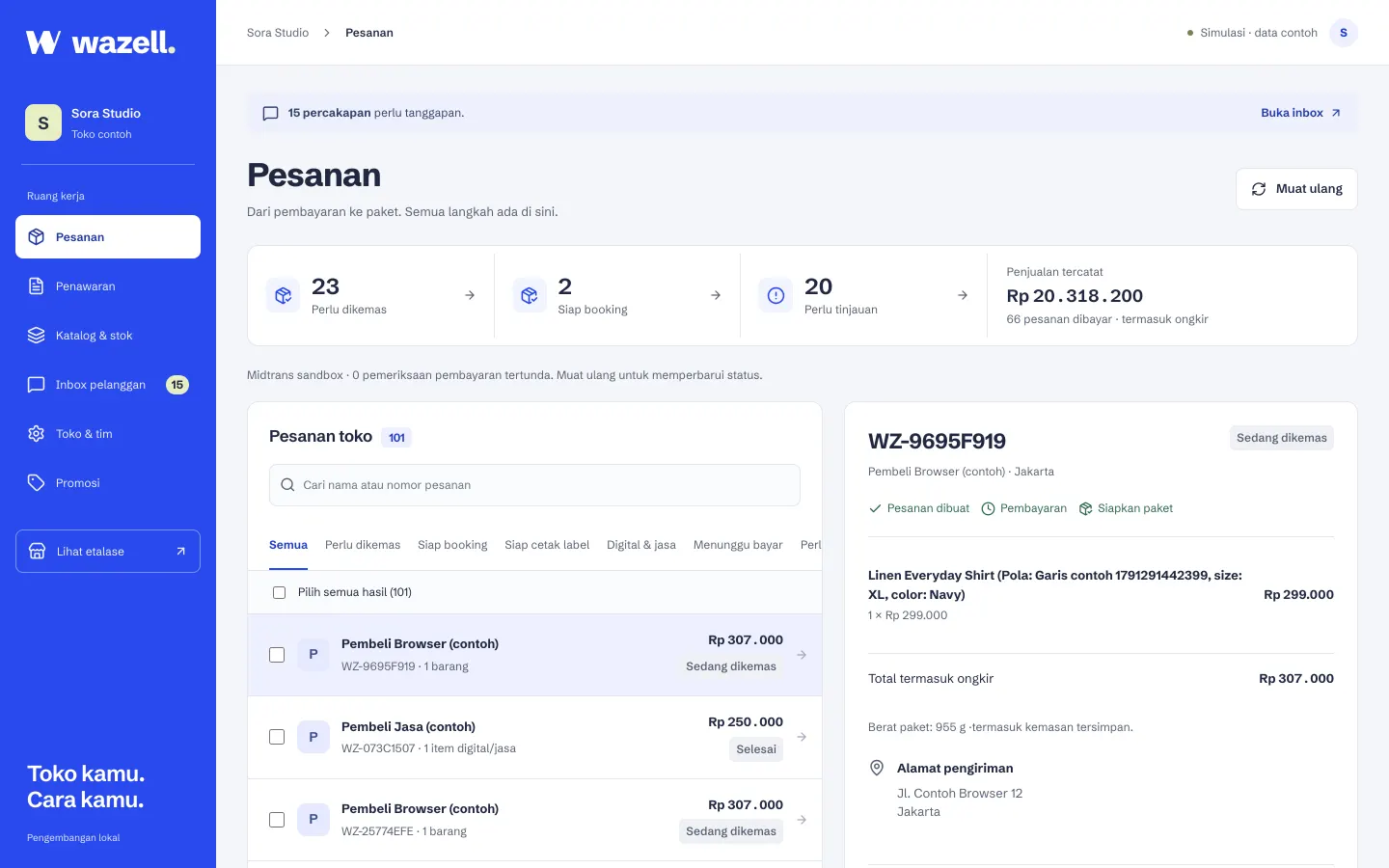Click the Toko & tim gear icon

(37, 434)
